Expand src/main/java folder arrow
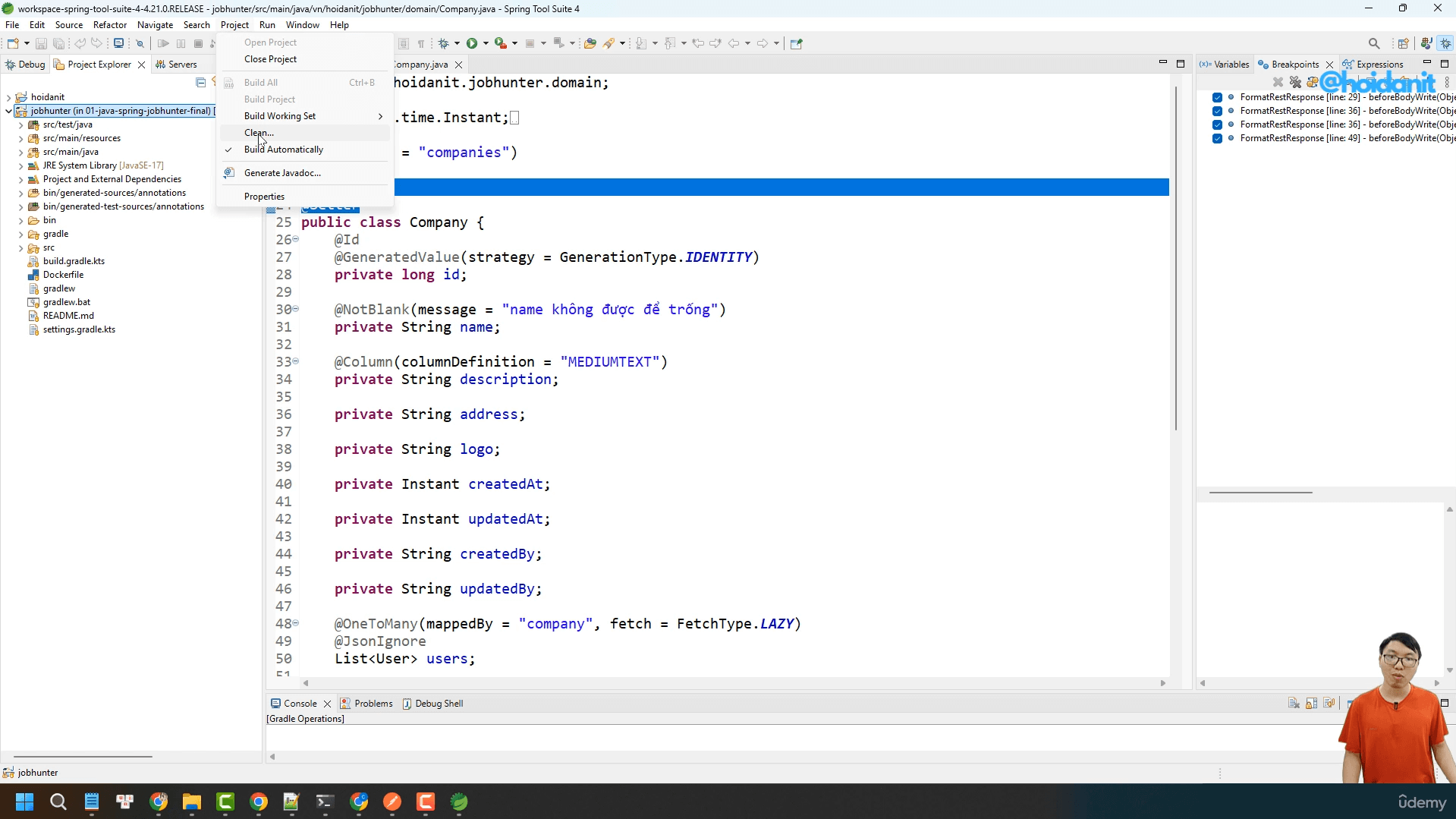Viewport: 1456px width, 819px height. [x=20, y=152]
